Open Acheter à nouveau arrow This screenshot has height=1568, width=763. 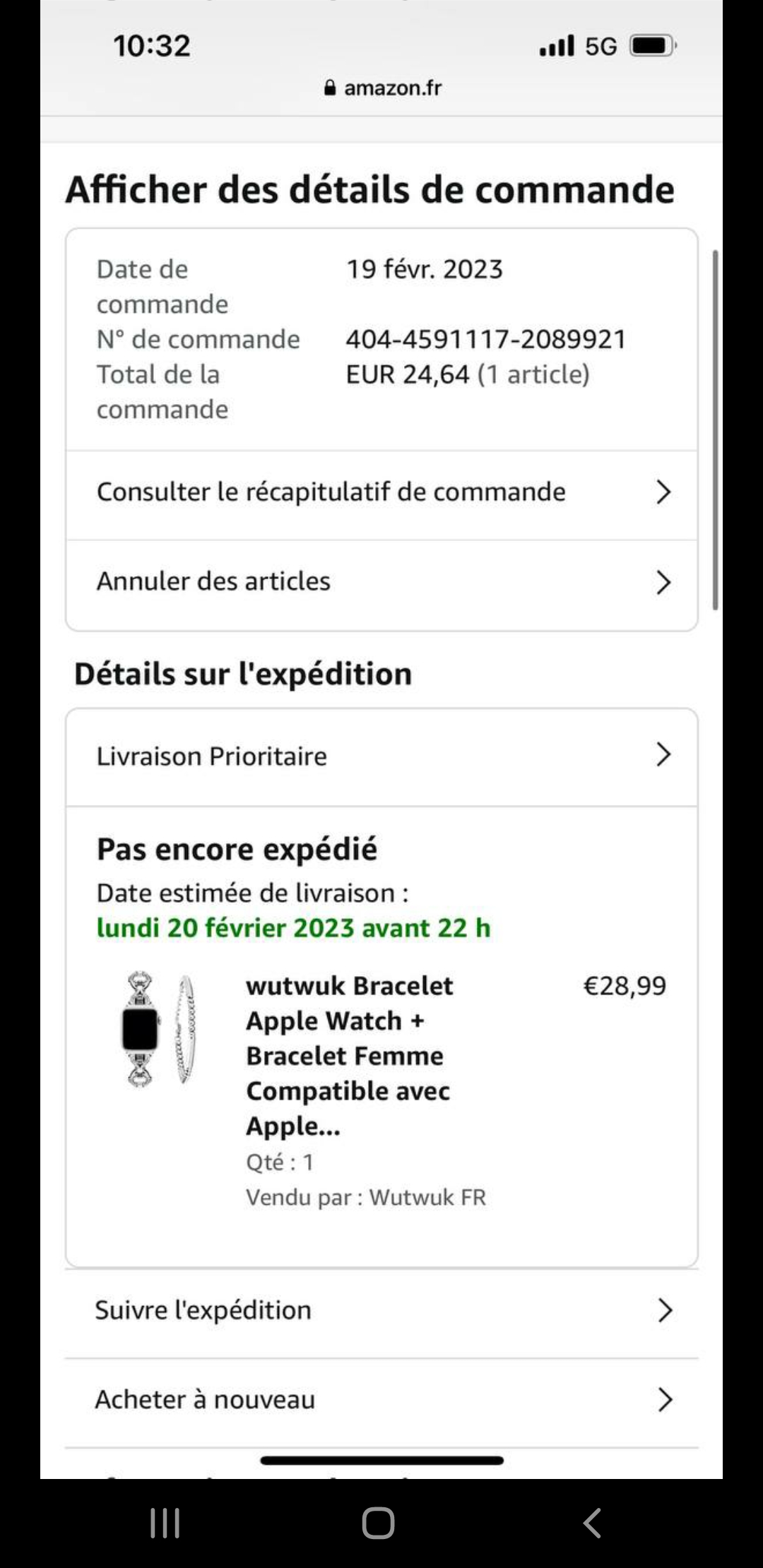[x=664, y=1398]
